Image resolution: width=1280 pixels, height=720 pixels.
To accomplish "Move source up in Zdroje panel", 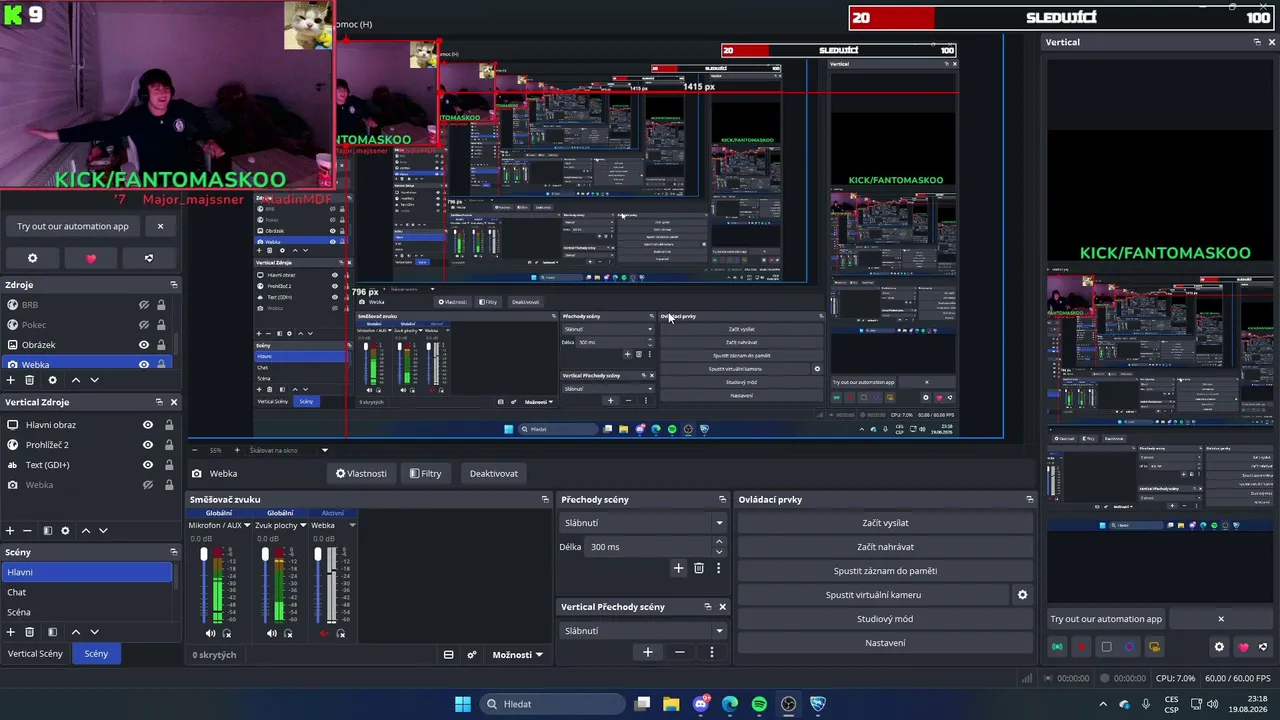I will (x=75, y=380).
